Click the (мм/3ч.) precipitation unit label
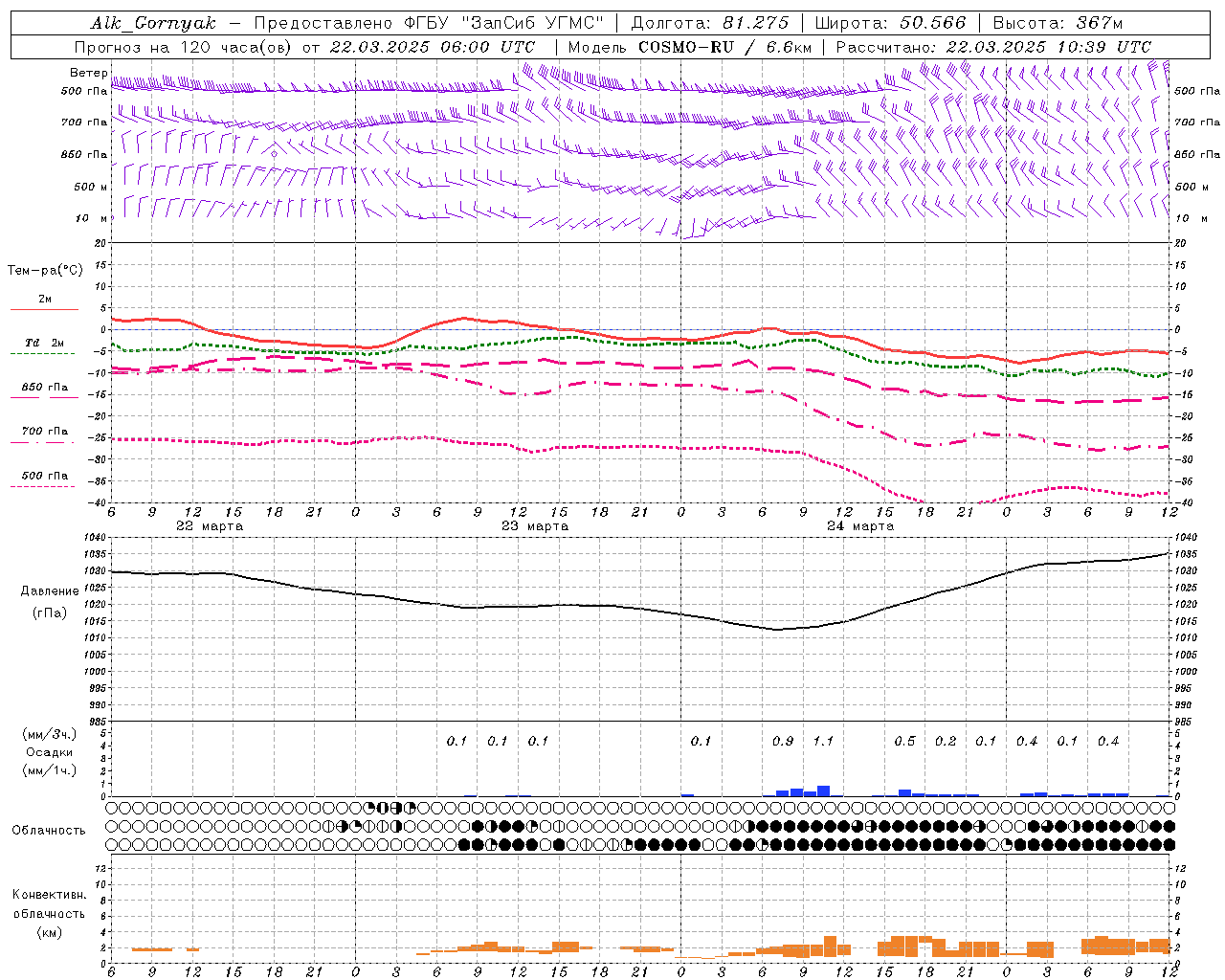The image size is (1225, 980). [50, 734]
